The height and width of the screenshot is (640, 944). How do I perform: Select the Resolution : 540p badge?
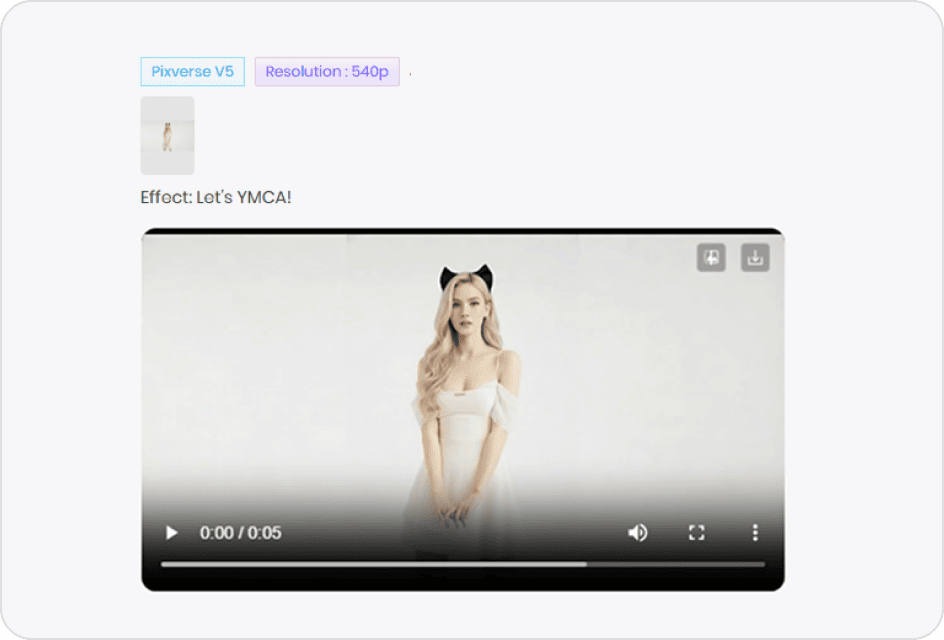pyautogui.click(x=327, y=71)
